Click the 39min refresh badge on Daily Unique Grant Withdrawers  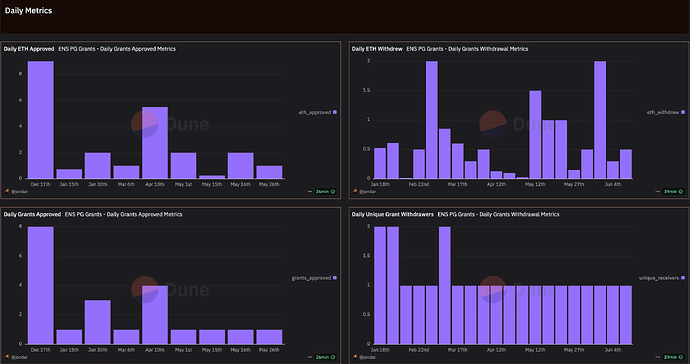click(x=673, y=357)
